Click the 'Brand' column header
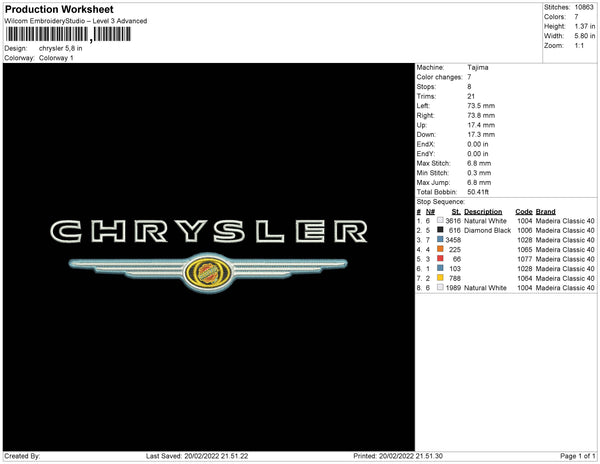600x464 pixels. point(546,212)
